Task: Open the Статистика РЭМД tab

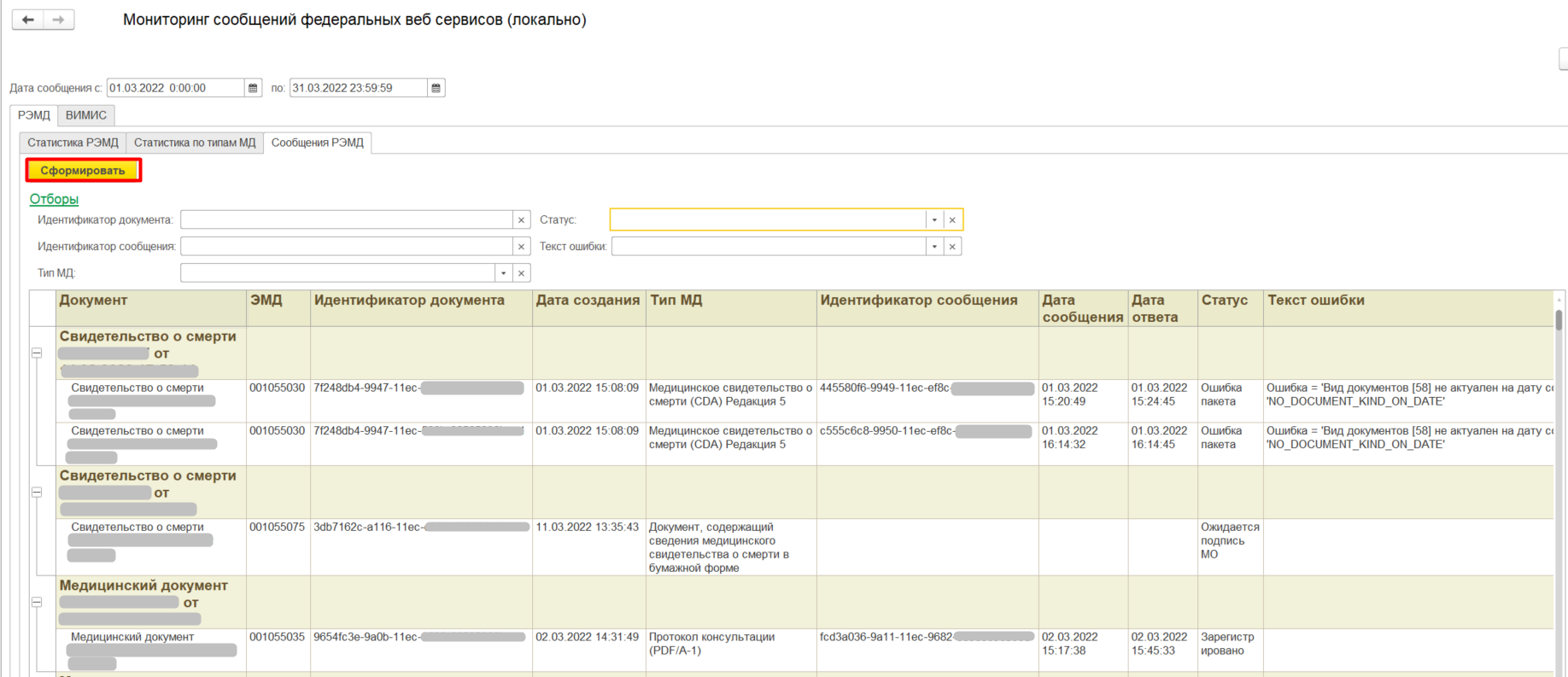Action: pyautogui.click(x=73, y=143)
